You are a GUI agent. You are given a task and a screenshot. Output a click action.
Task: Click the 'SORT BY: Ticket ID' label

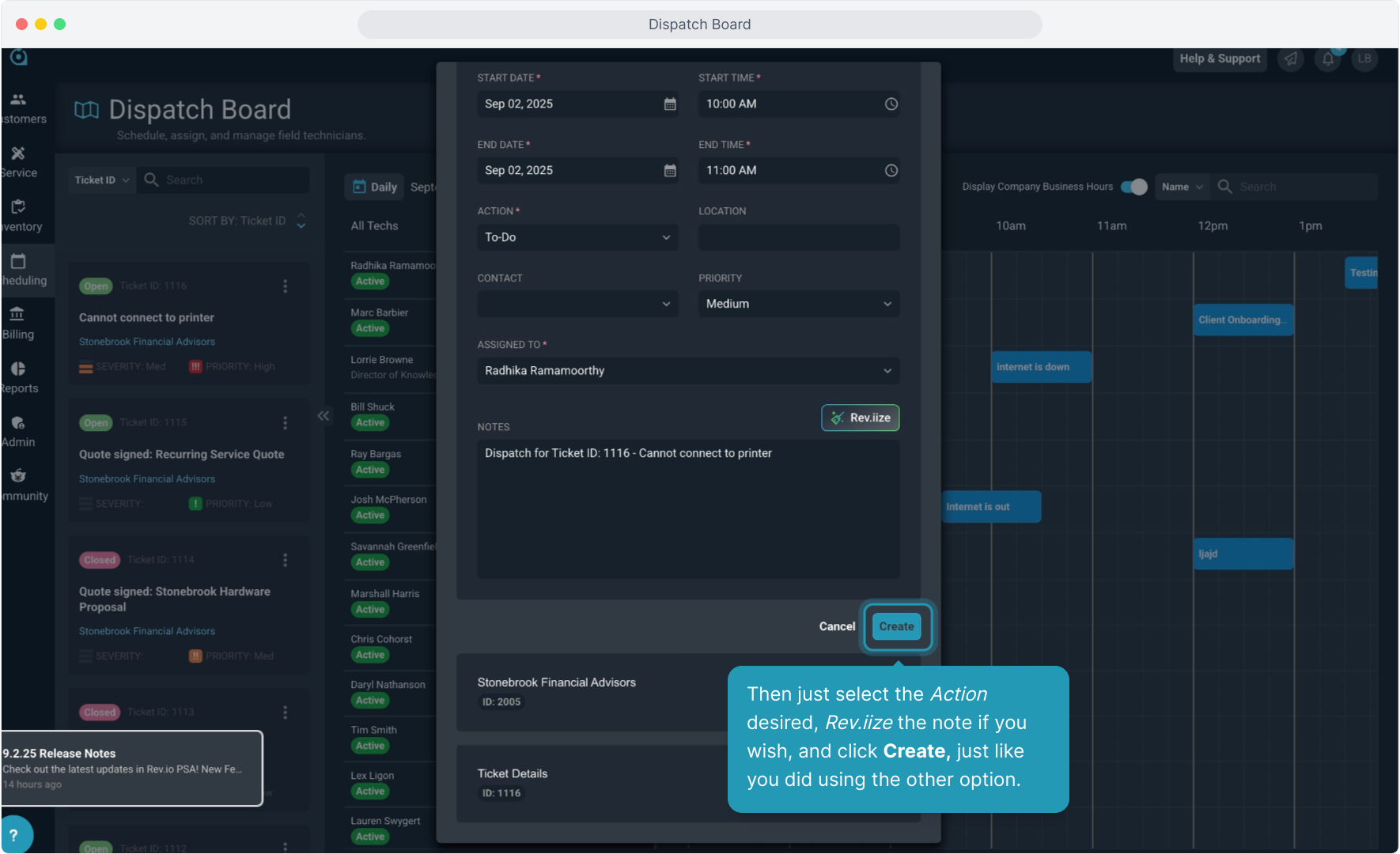pyautogui.click(x=237, y=221)
